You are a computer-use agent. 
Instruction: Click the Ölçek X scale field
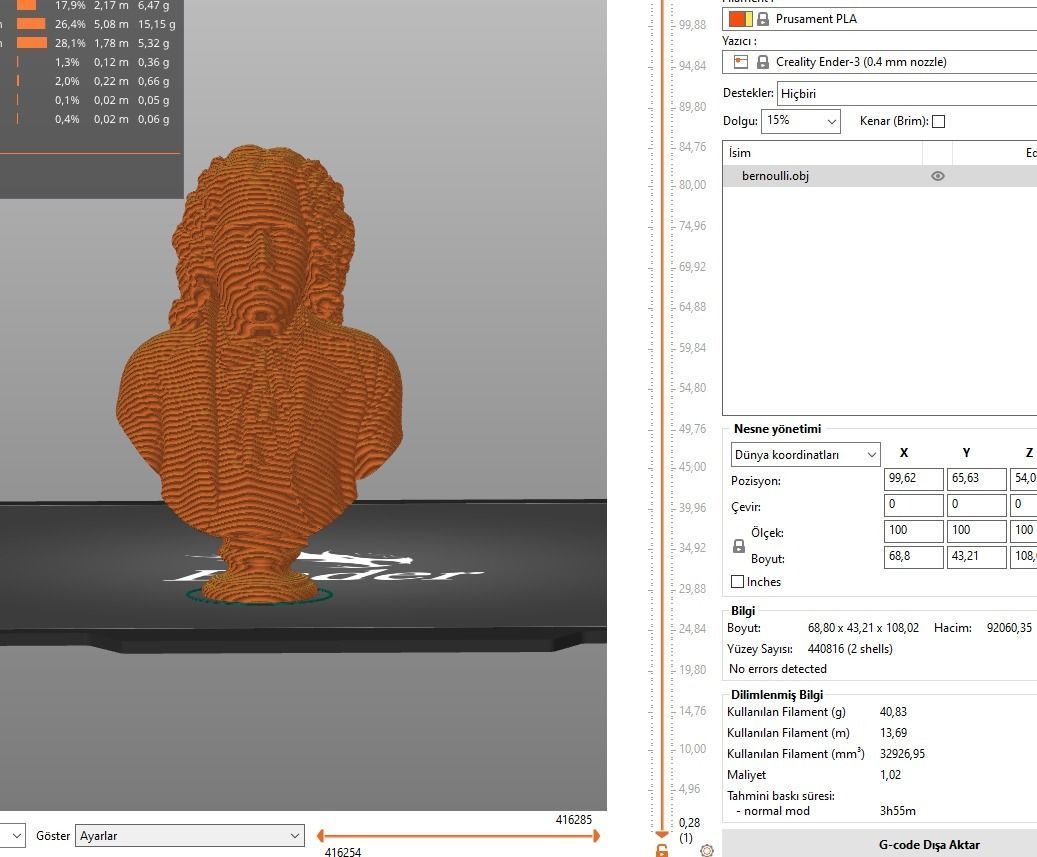point(913,530)
